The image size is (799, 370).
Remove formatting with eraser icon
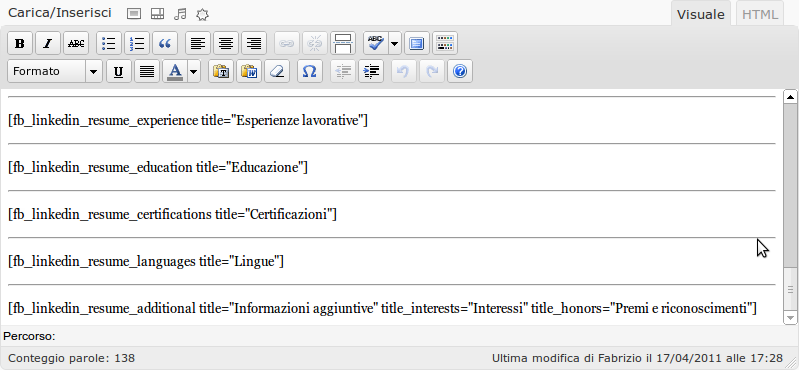click(277, 71)
